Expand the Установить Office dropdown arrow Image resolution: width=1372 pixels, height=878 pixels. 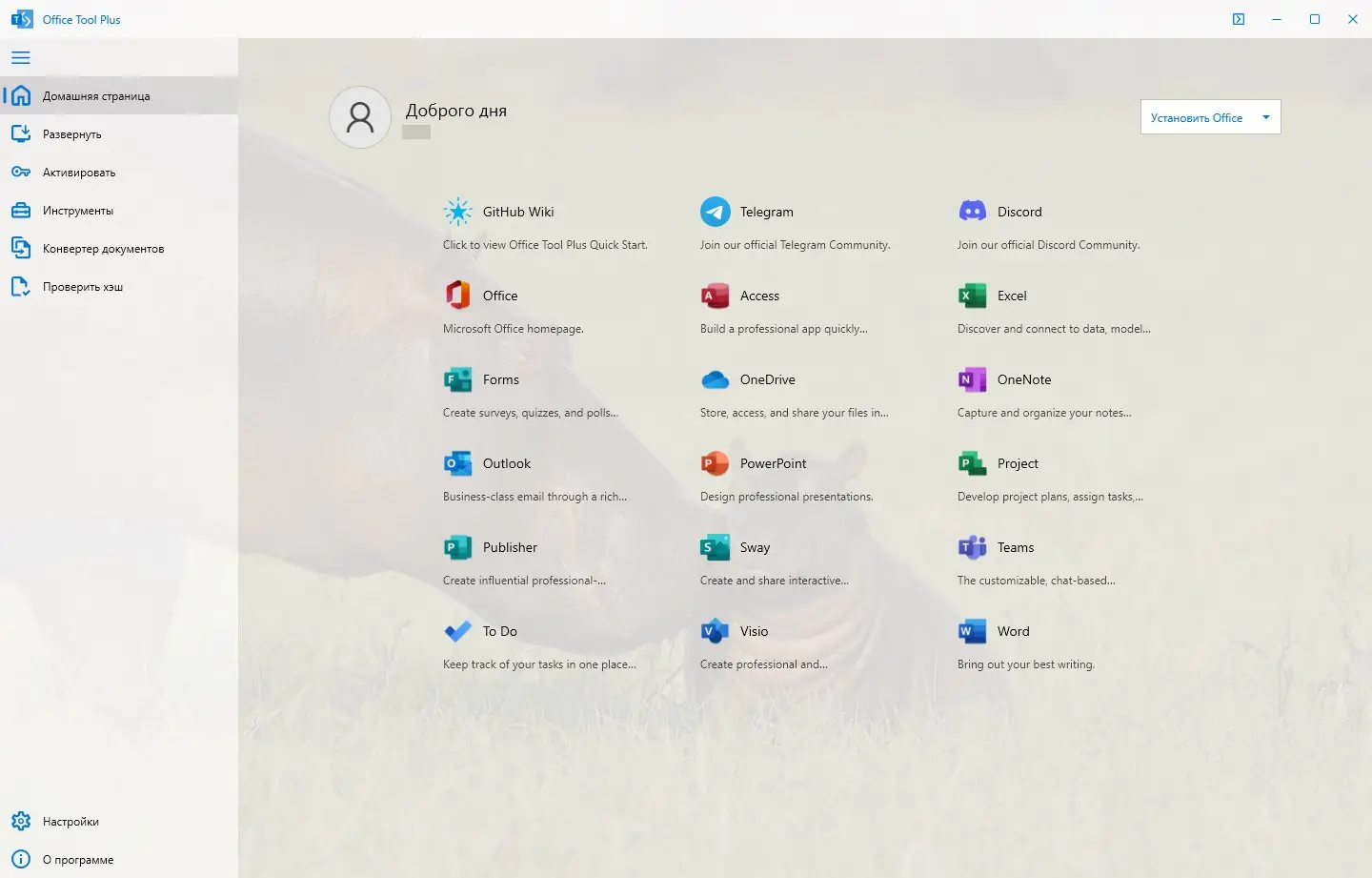[1266, 117]
